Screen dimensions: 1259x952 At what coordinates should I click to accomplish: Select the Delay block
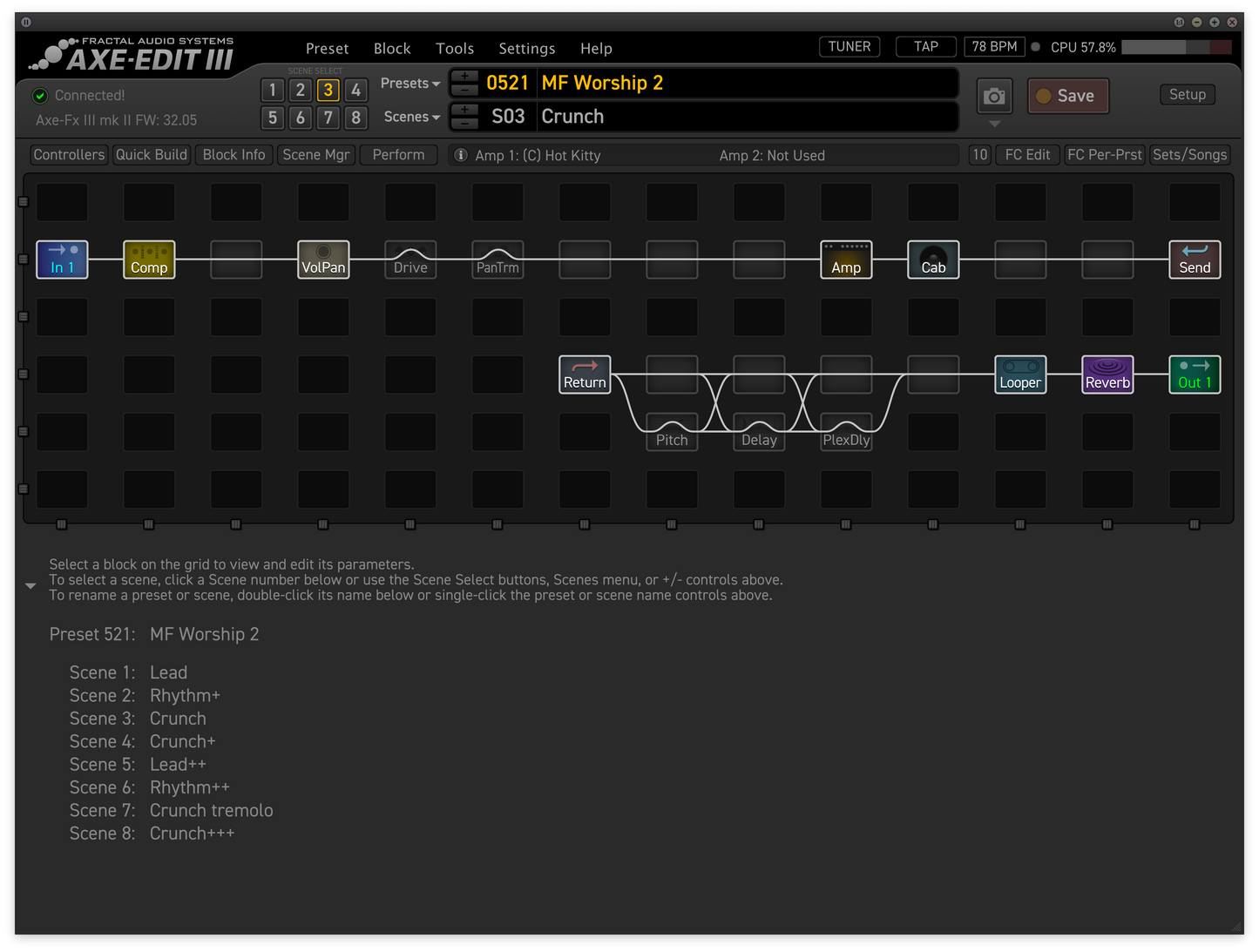click(x=759, y=432)
